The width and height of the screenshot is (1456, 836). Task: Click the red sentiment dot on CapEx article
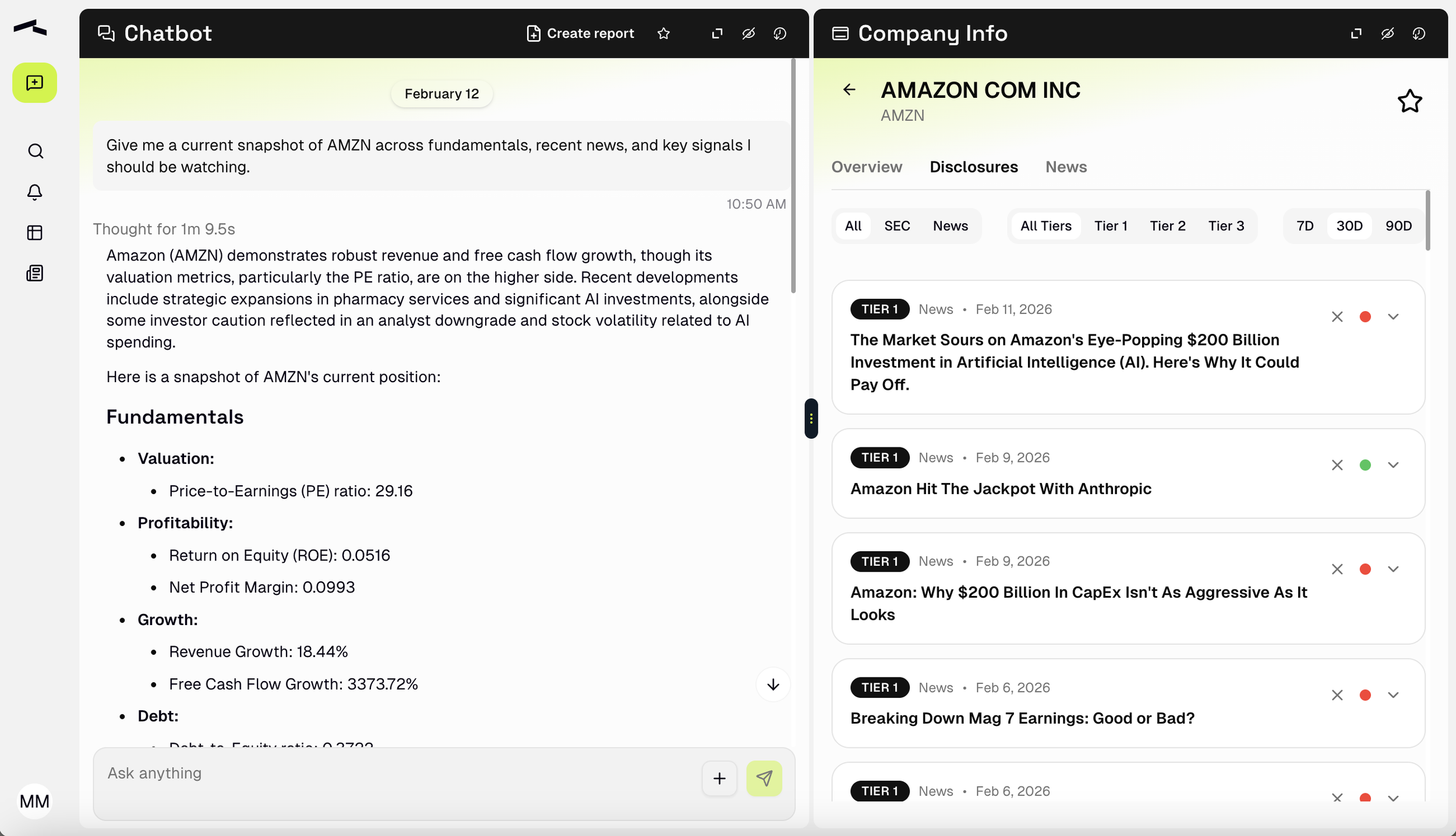(x=1365, y=569)
